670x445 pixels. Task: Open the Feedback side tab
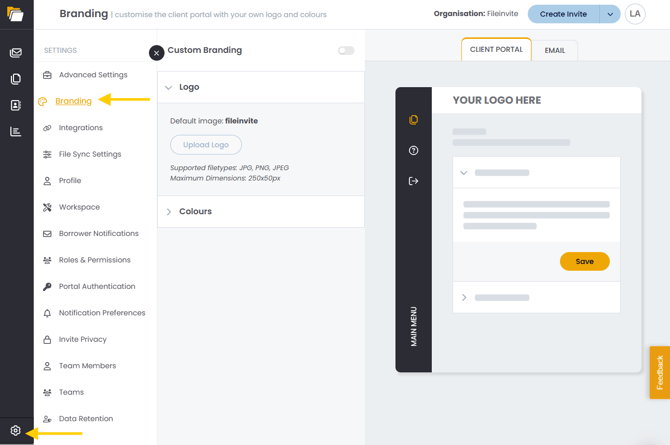659,372
